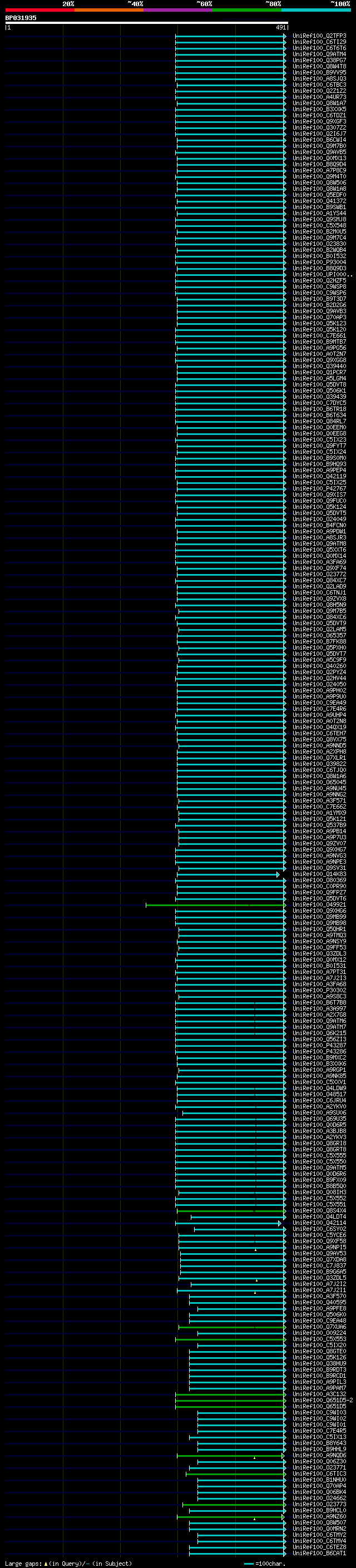Image resolution: width=356 pixels, height=1568 pixels.
Task: Select the UniRef100_C9WI03 label
Action: pos(319,1412)
